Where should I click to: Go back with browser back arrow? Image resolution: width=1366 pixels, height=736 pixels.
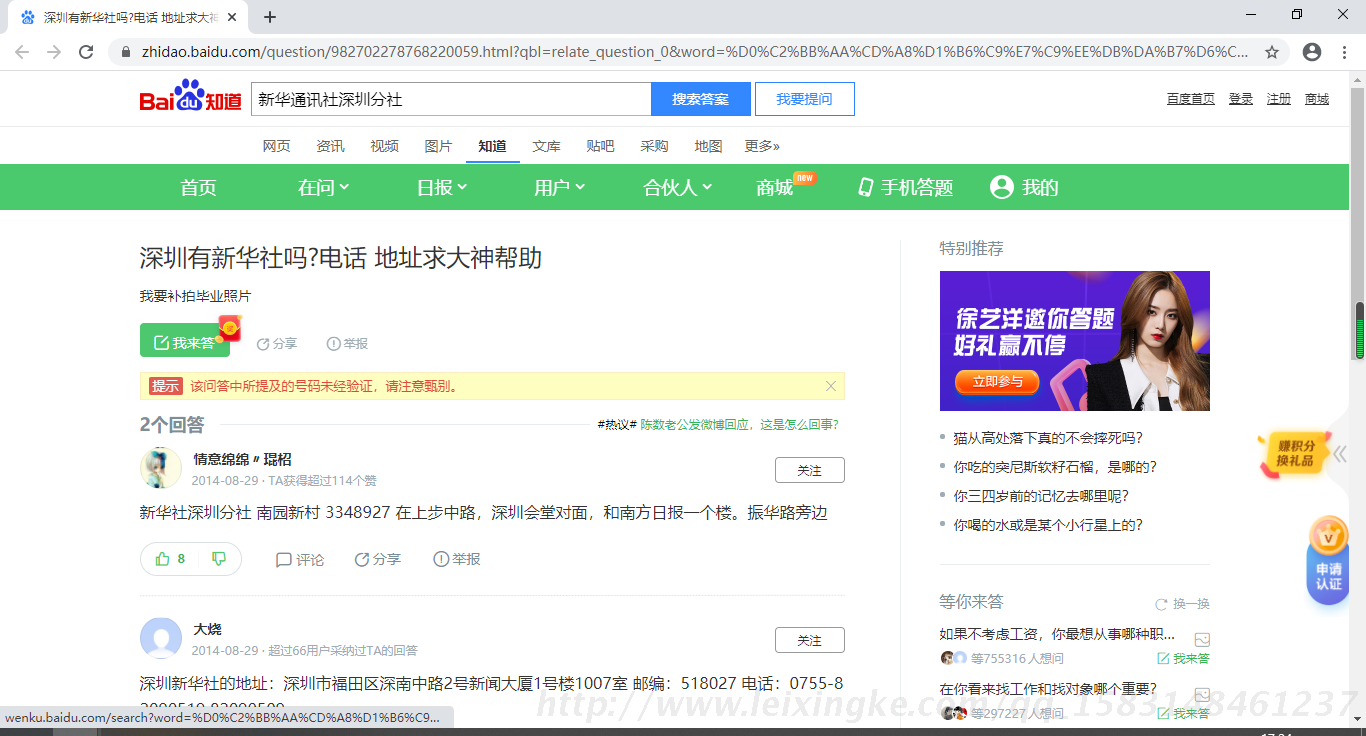pos(22,52)
